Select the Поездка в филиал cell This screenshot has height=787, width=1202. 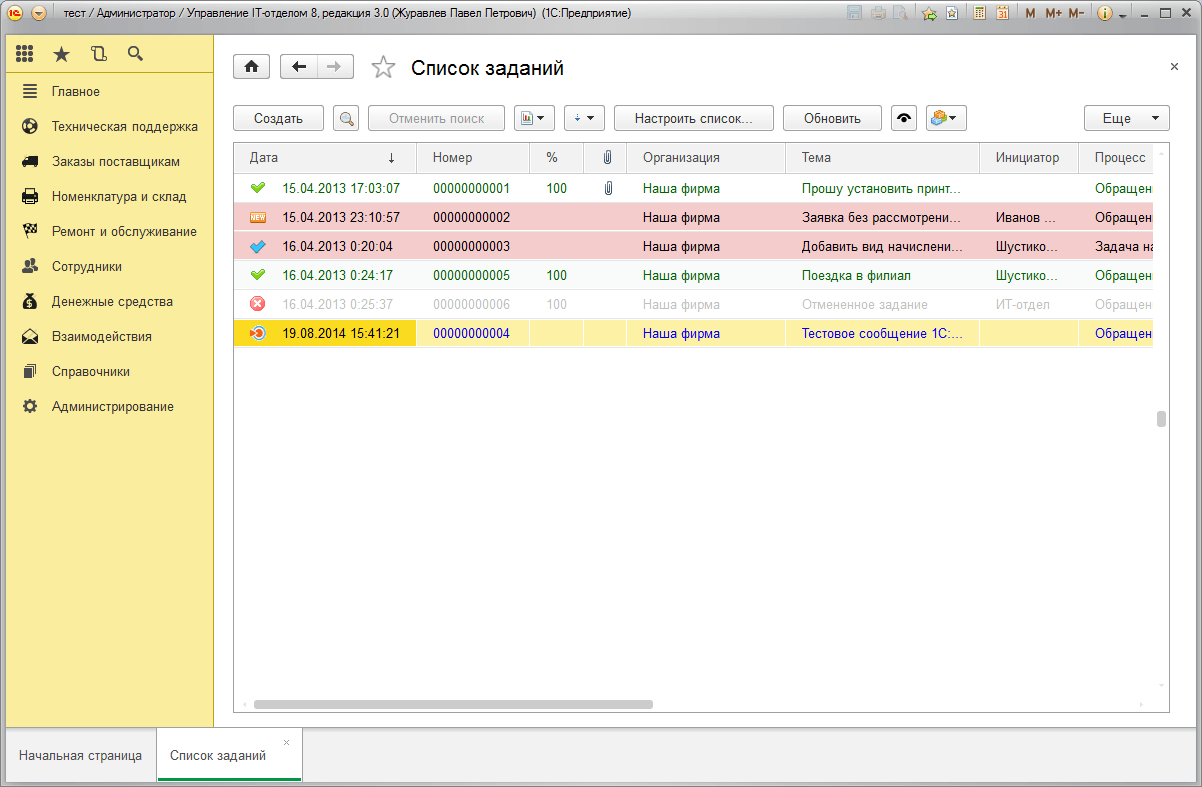pos(882,275)
